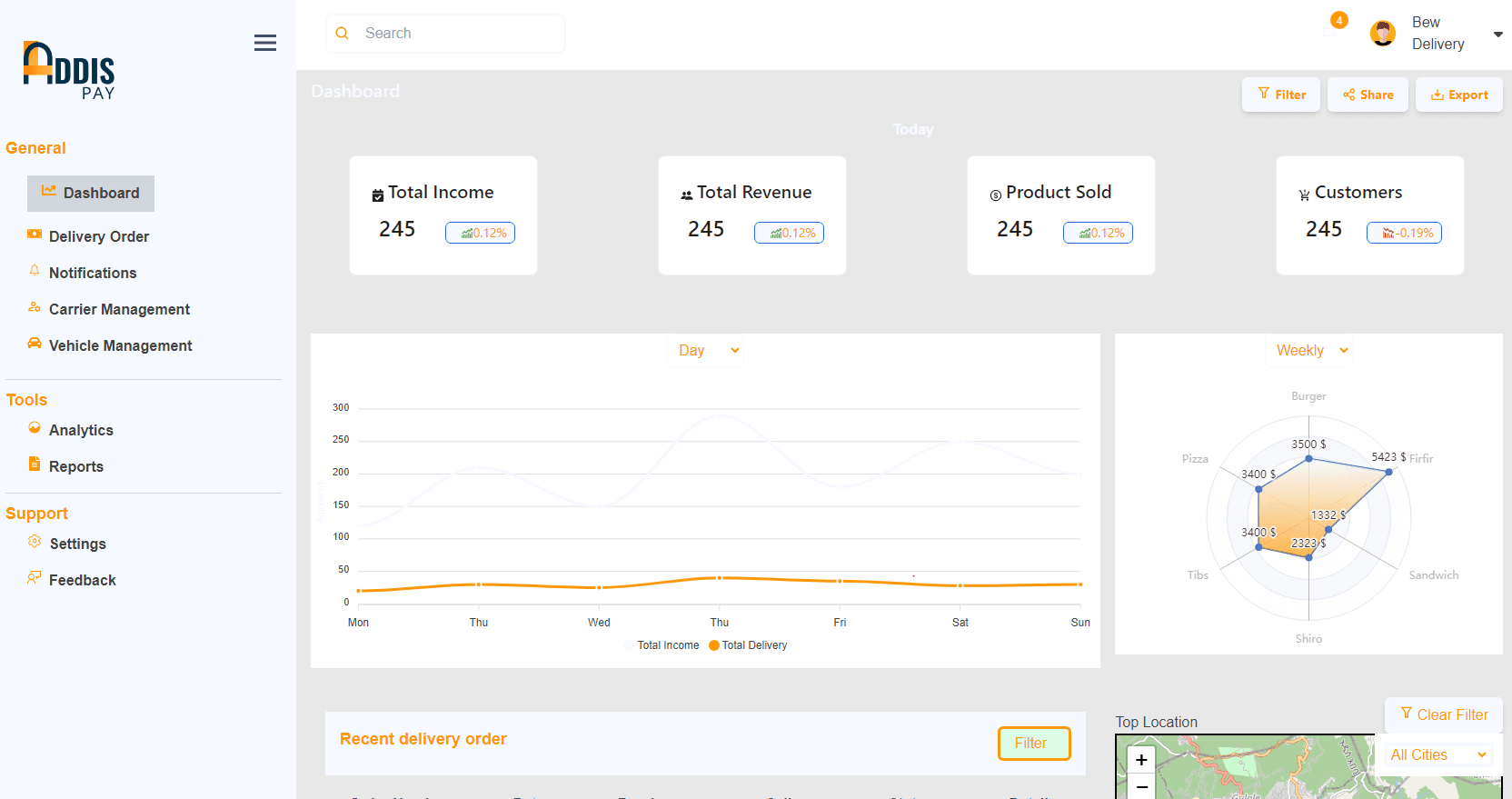1512x799 pixels.
Task: Focus the Search input field
Action: 445,34
